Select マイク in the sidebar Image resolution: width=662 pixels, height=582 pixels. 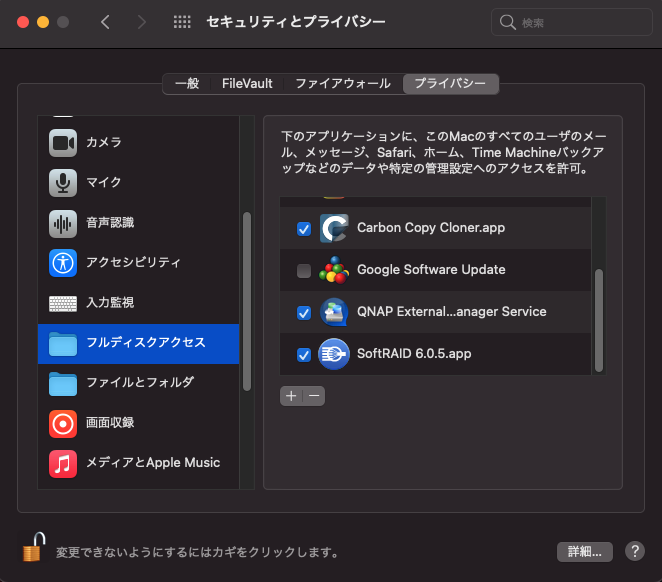pyautogui.click(x=138, y=183)
